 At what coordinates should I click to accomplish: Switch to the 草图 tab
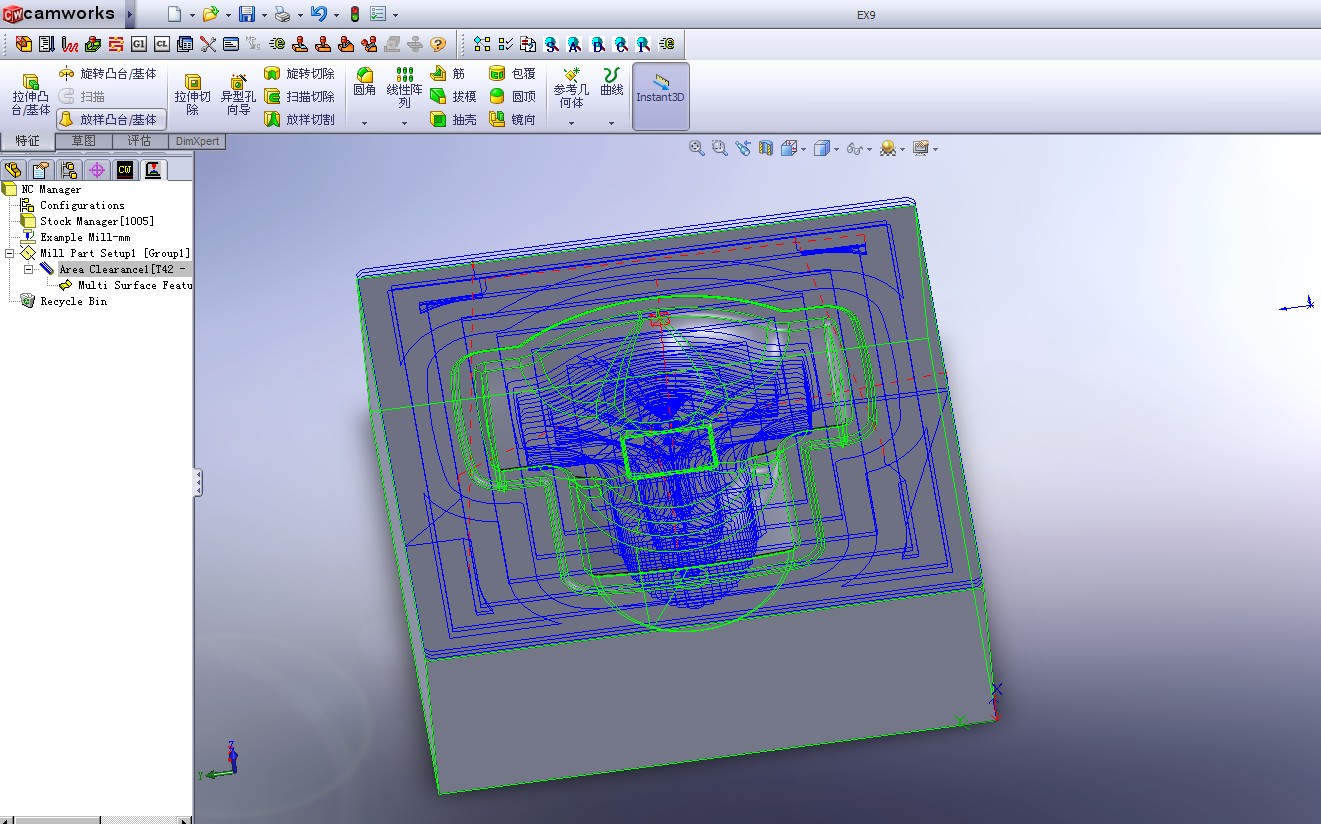coord(84,141)
